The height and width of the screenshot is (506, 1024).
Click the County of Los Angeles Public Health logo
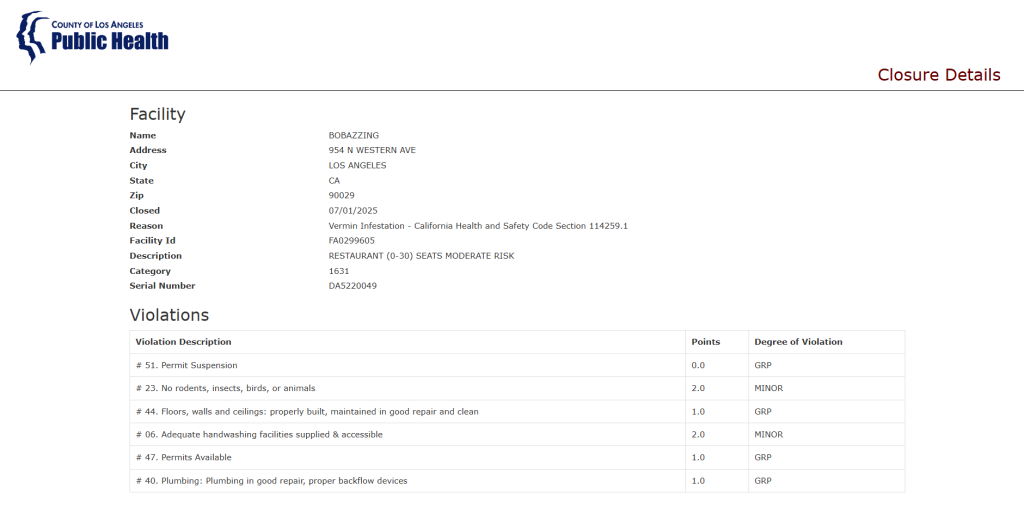tap(92, 37)
